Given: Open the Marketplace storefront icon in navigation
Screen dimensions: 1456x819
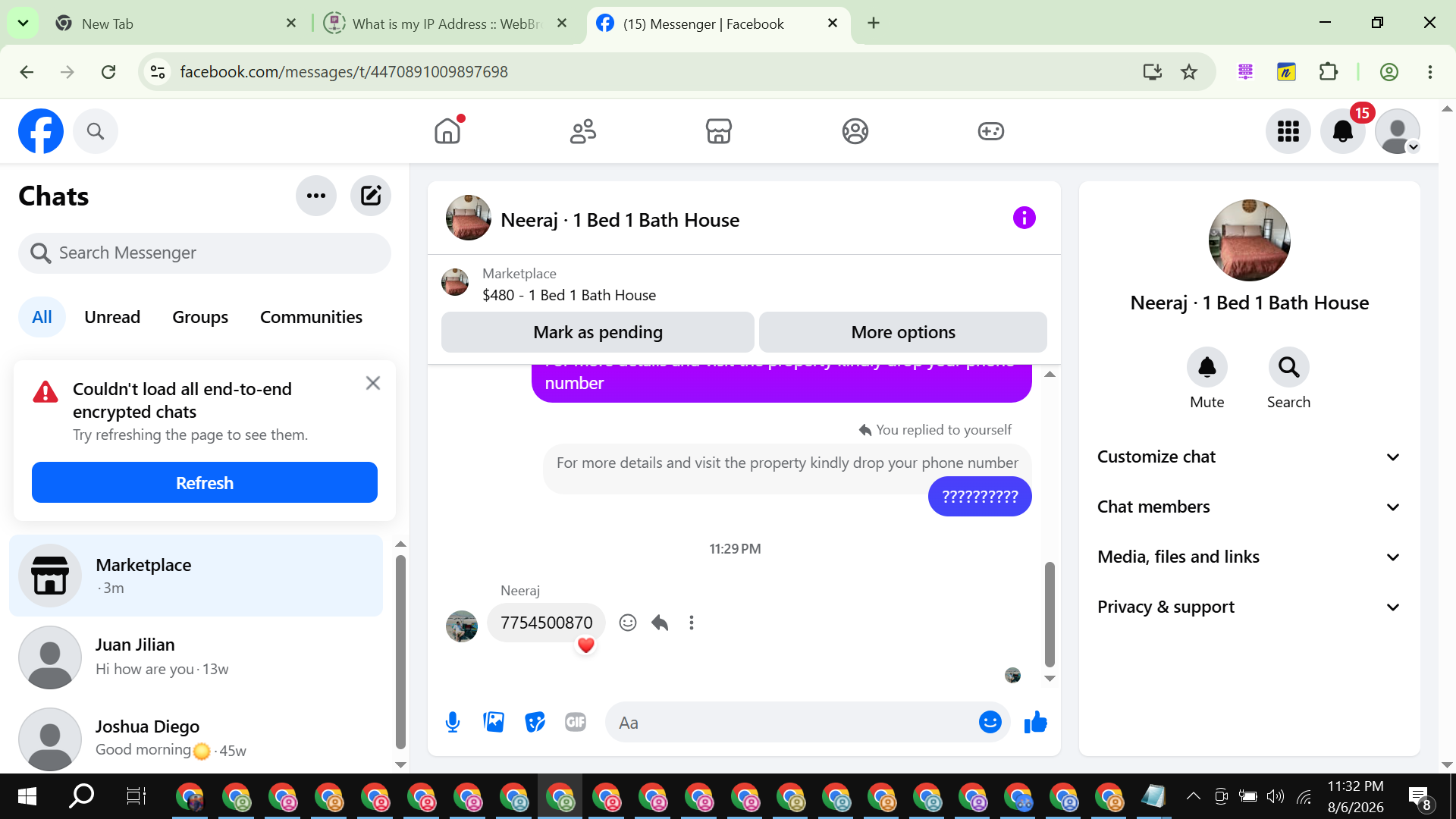Looking at the screenshot, I should pyautogui.click(x=719, y=131).
